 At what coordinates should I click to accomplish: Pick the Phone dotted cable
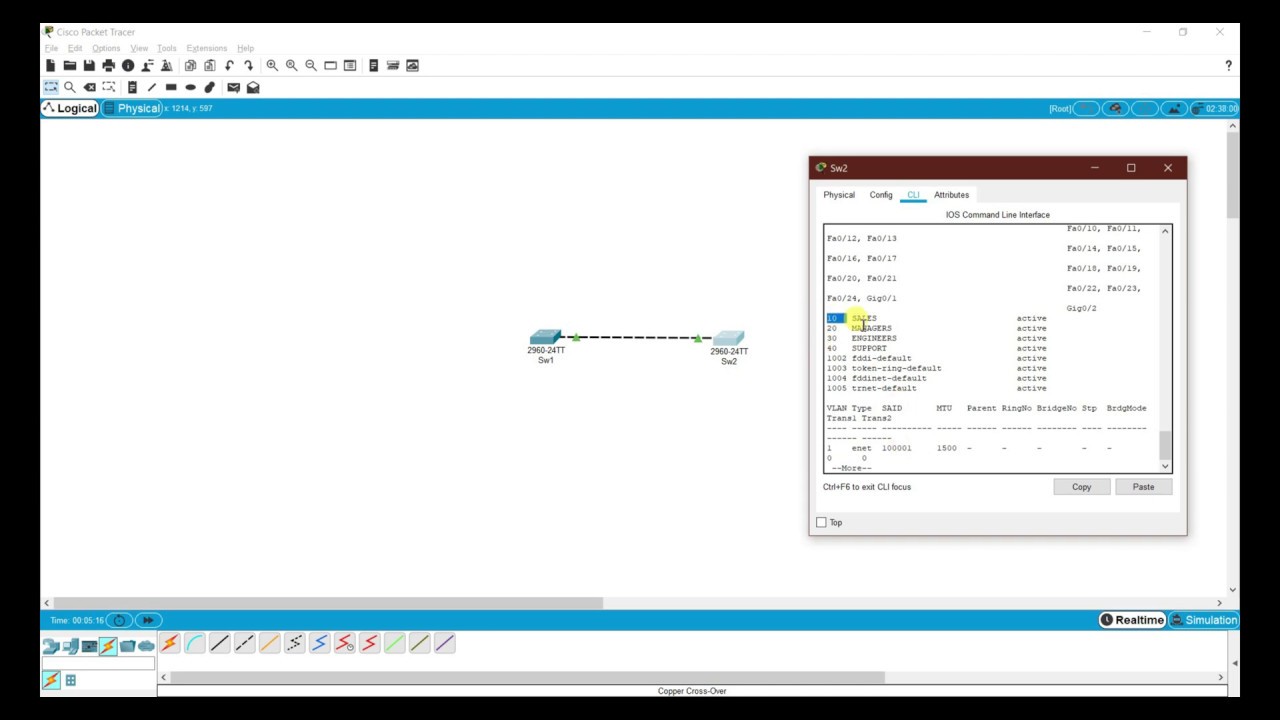click(x=295, y=643)
